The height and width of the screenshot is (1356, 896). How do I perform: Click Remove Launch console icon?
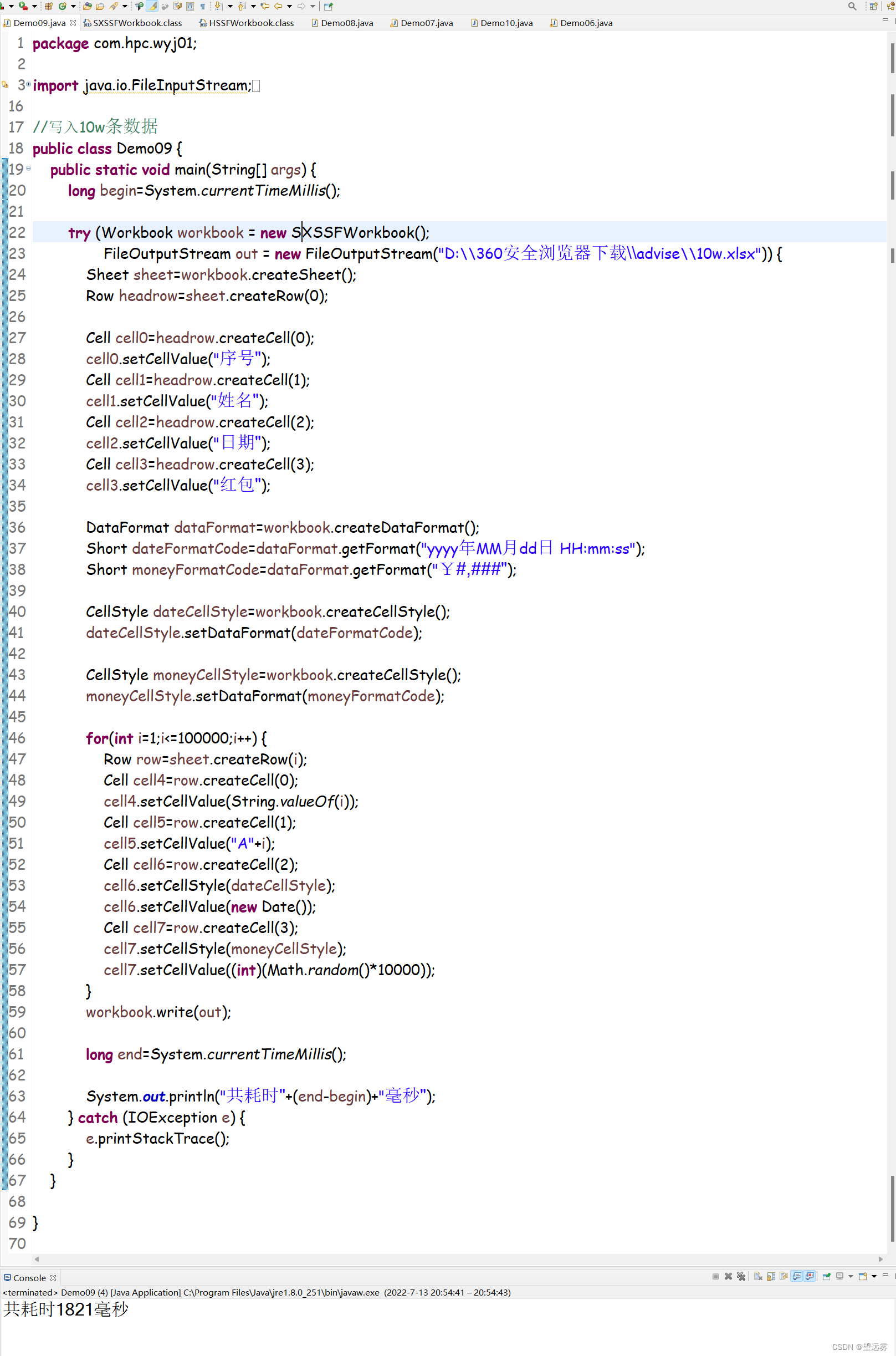pyautogui.click(x=729, y=1277)
